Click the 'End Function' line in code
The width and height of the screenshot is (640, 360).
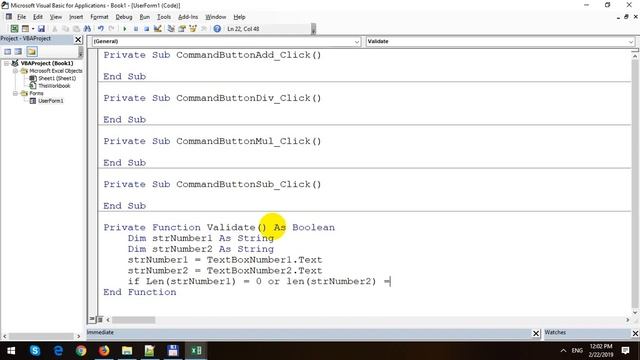[140, 292]
